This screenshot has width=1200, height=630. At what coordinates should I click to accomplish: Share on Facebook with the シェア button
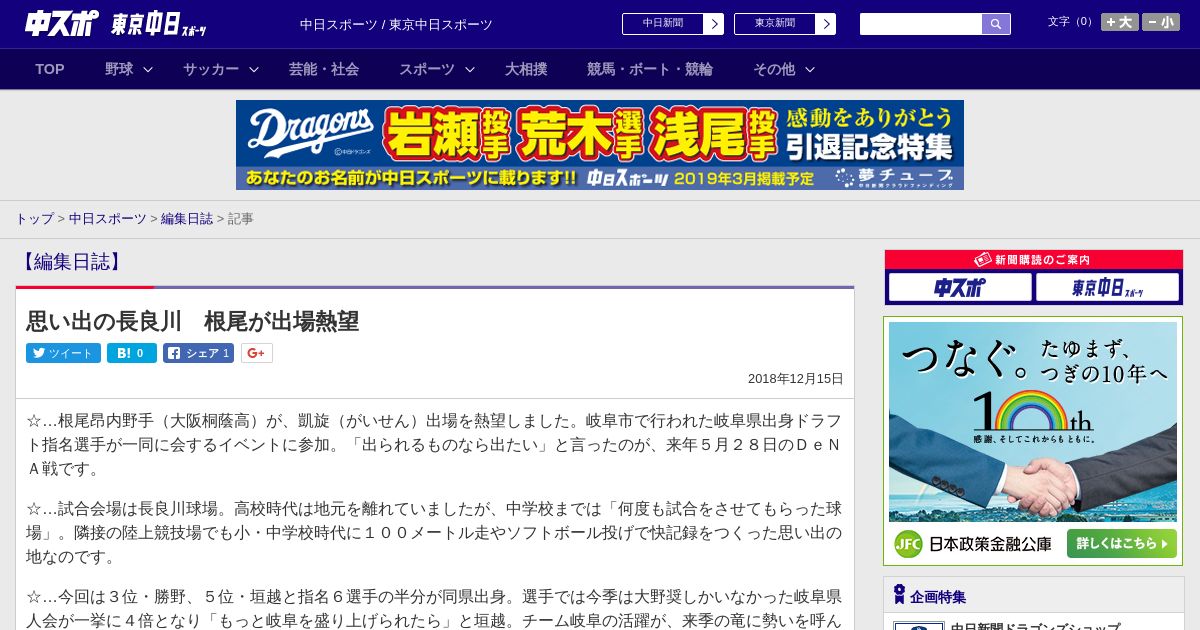(198, 353)
